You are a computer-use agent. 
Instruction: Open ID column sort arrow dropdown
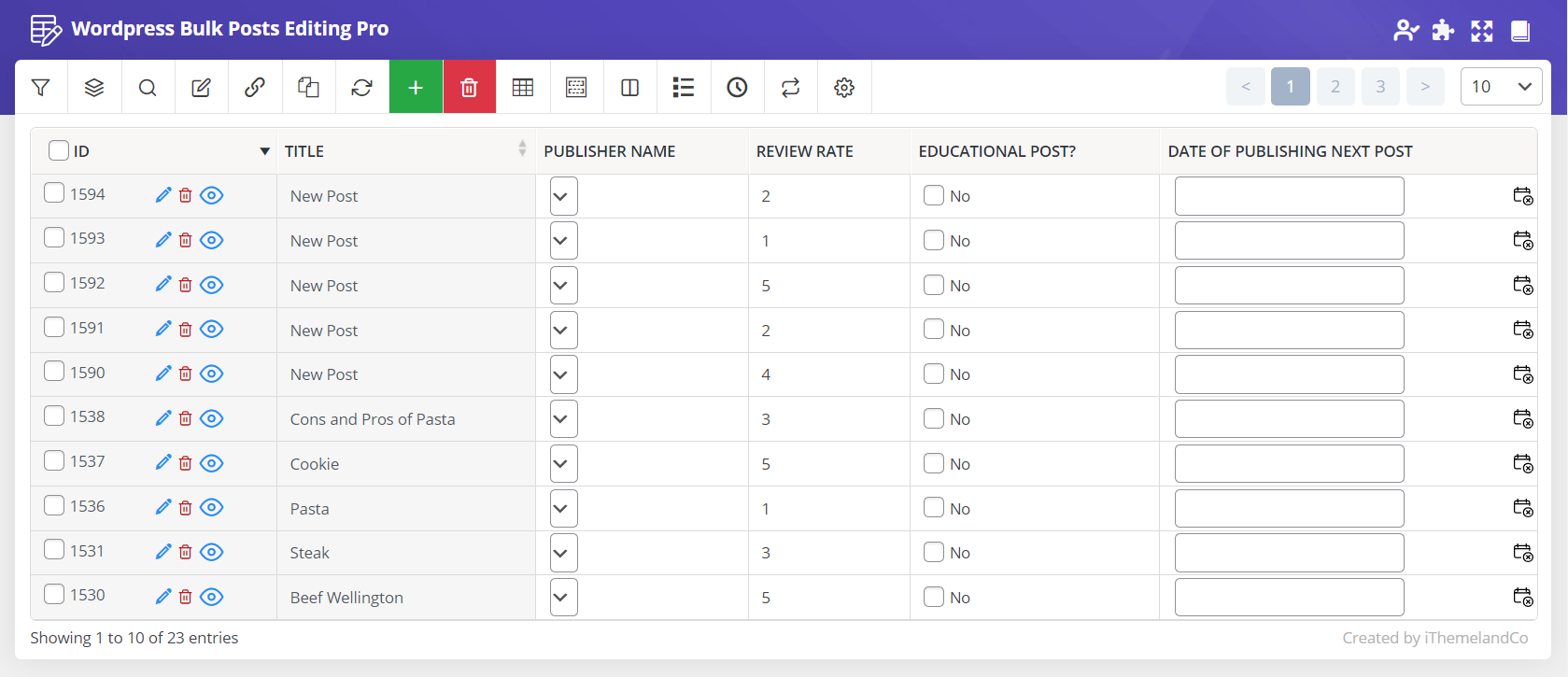[x=265, y=151]
